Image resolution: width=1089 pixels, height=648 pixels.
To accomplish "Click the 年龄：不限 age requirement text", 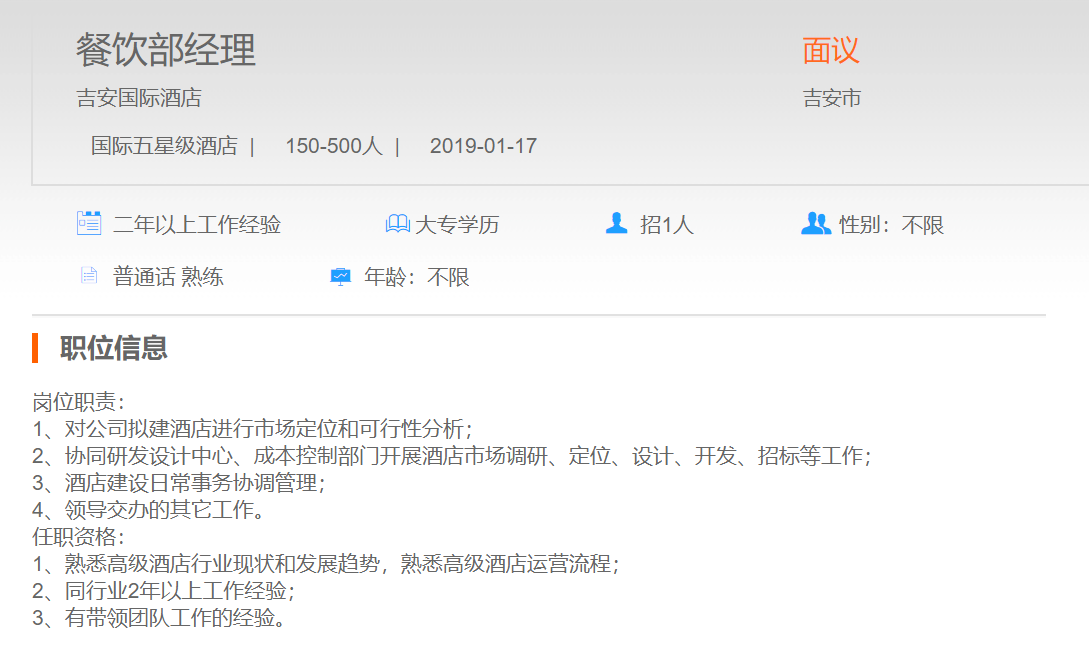I will 417,277.
